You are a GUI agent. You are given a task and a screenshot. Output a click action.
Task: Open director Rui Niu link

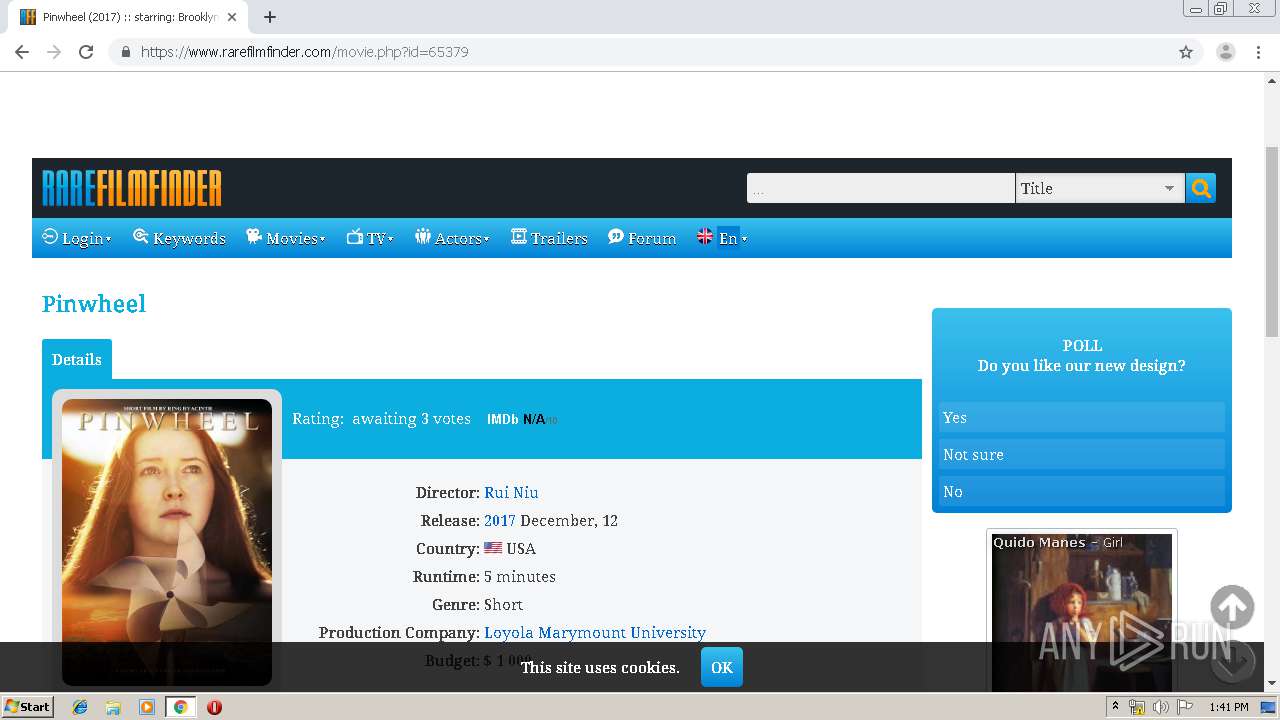pos(511,492)
